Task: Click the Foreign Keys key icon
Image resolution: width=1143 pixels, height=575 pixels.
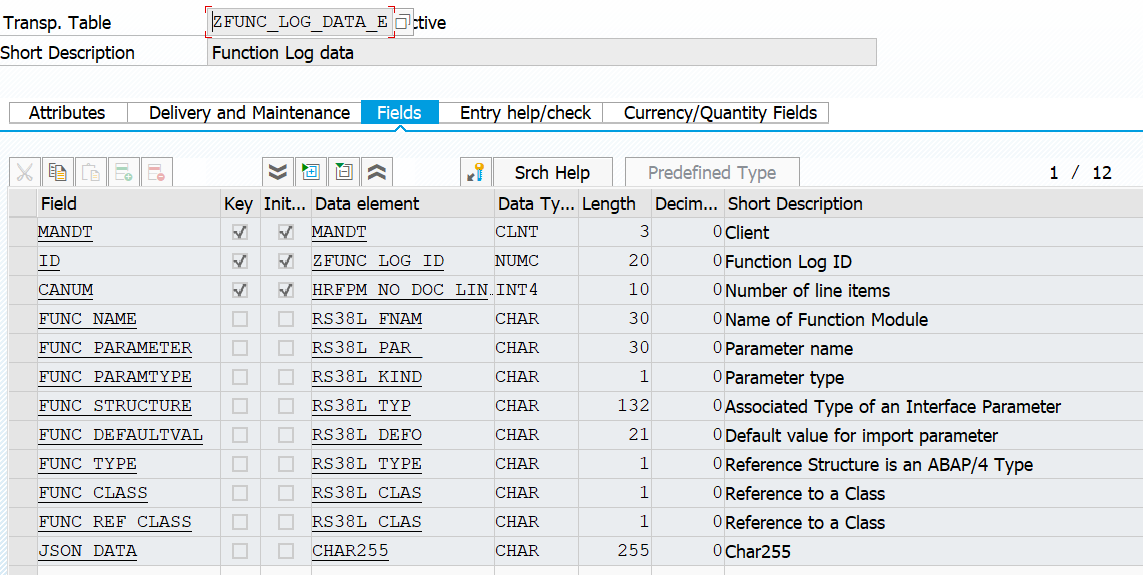Action: pos(476,173)
